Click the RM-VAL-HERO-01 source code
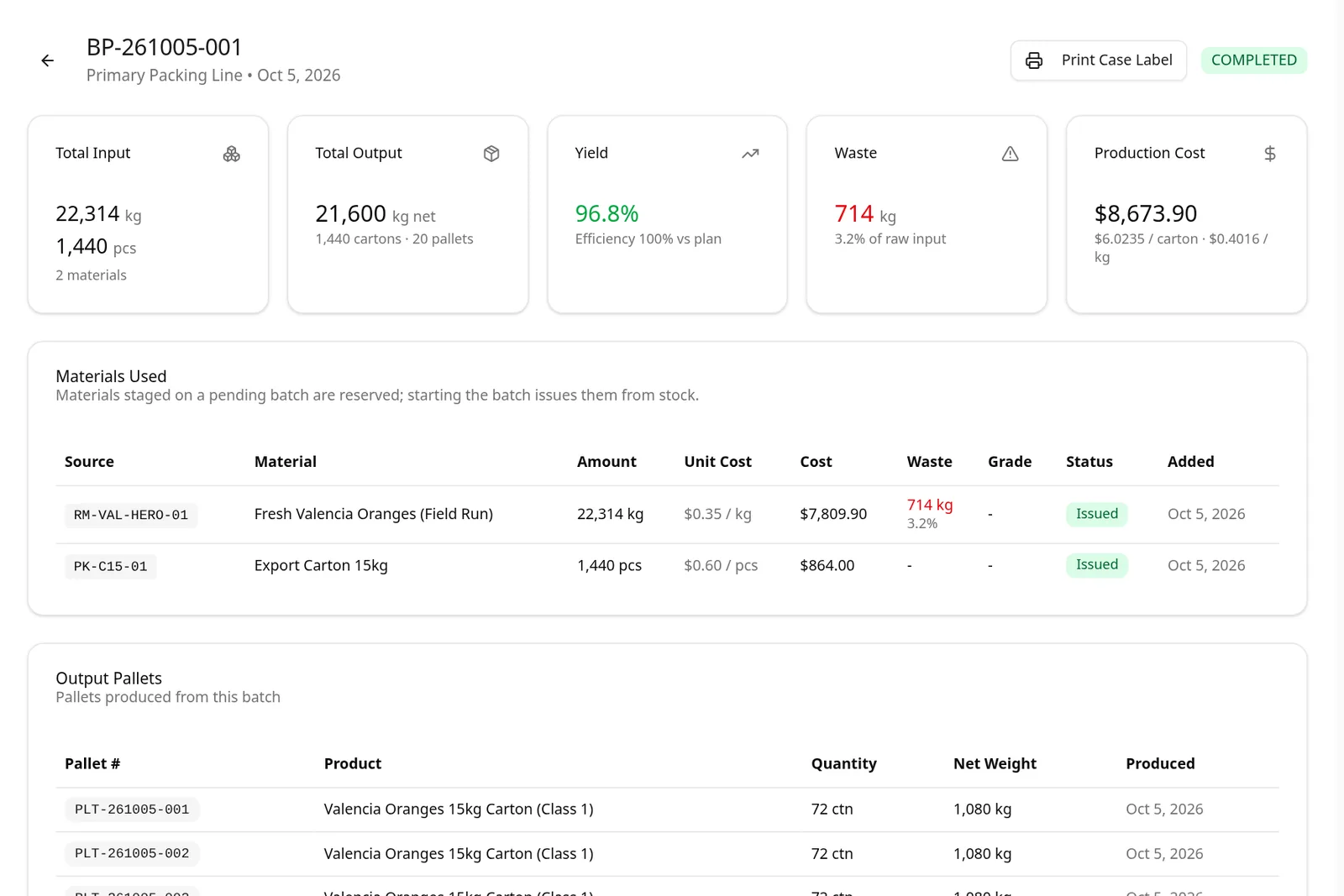Viewport: 1344px width, 896px height. tap(131, 515)
